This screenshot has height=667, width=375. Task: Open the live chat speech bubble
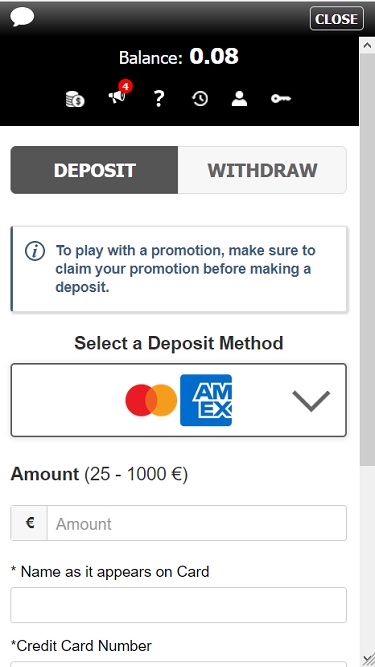tap(22, 17)
